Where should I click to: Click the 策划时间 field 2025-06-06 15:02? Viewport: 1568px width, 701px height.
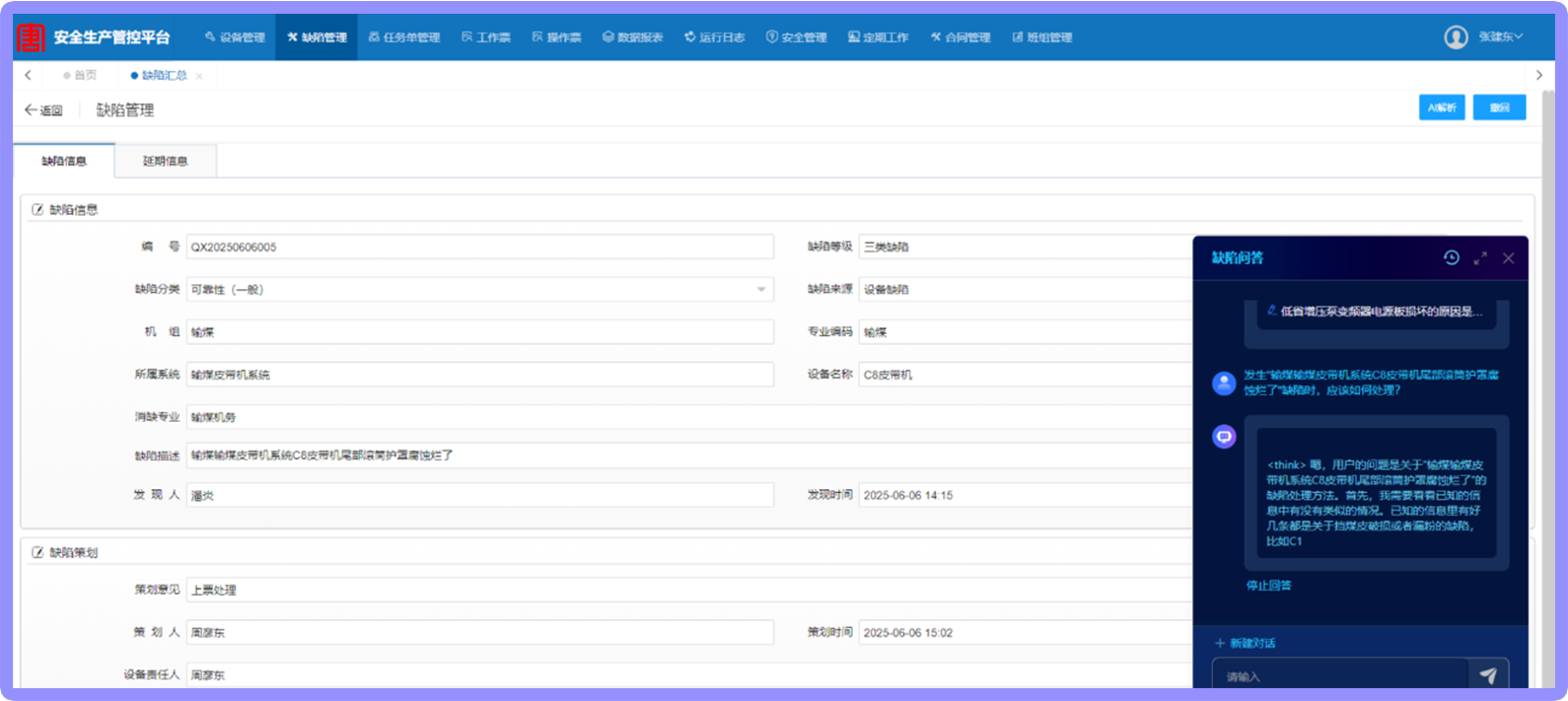tap(1026, 632)
